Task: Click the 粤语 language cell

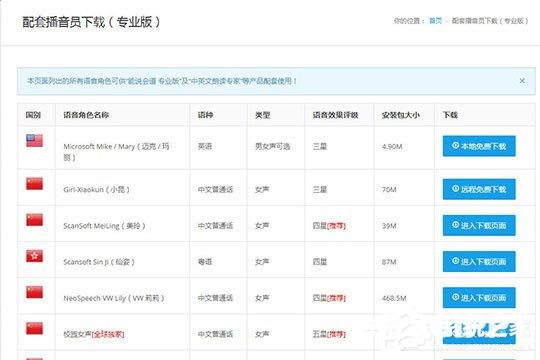Action: pos(205,262)
